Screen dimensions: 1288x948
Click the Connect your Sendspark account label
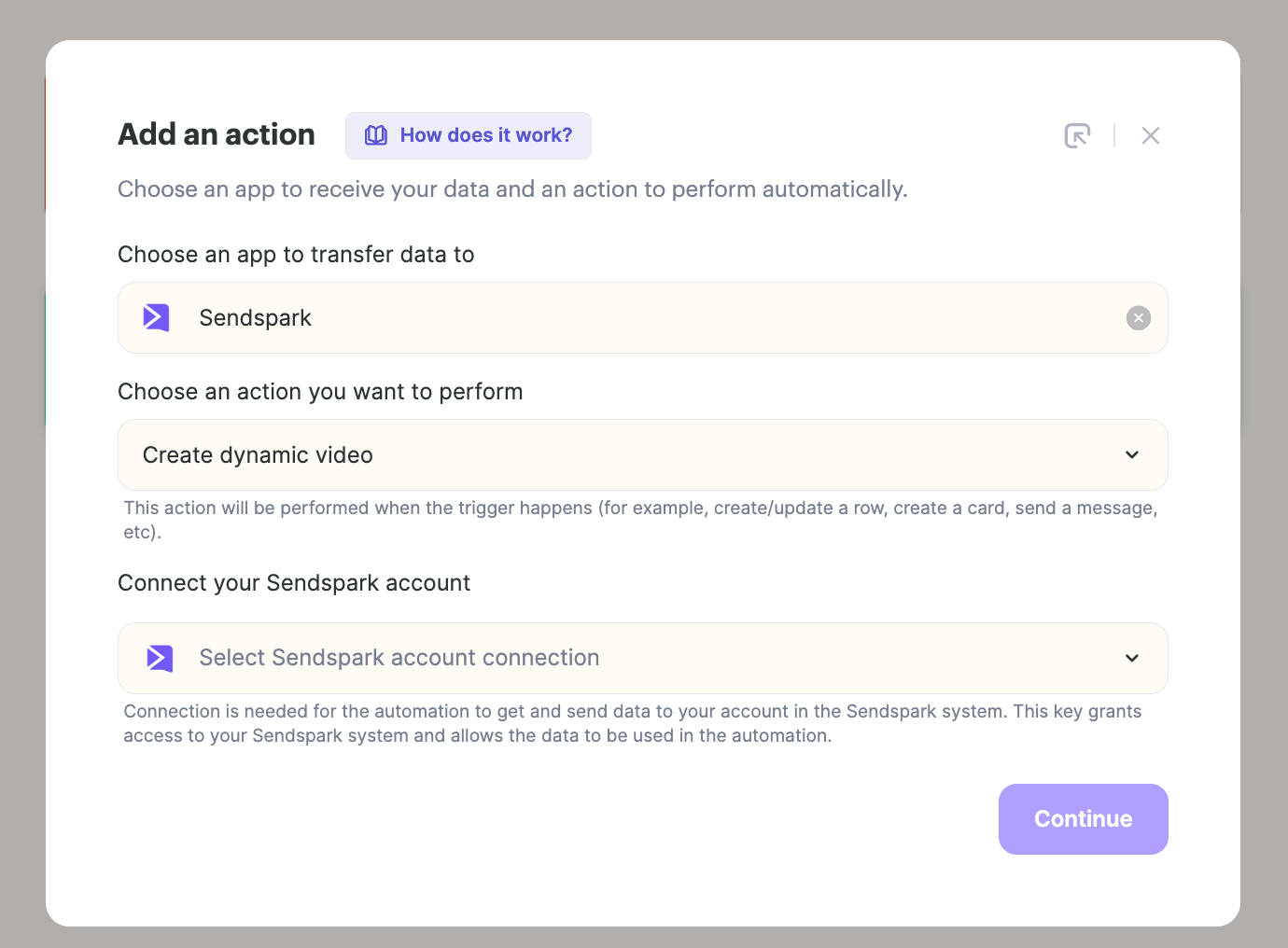[x=294, y=583]
